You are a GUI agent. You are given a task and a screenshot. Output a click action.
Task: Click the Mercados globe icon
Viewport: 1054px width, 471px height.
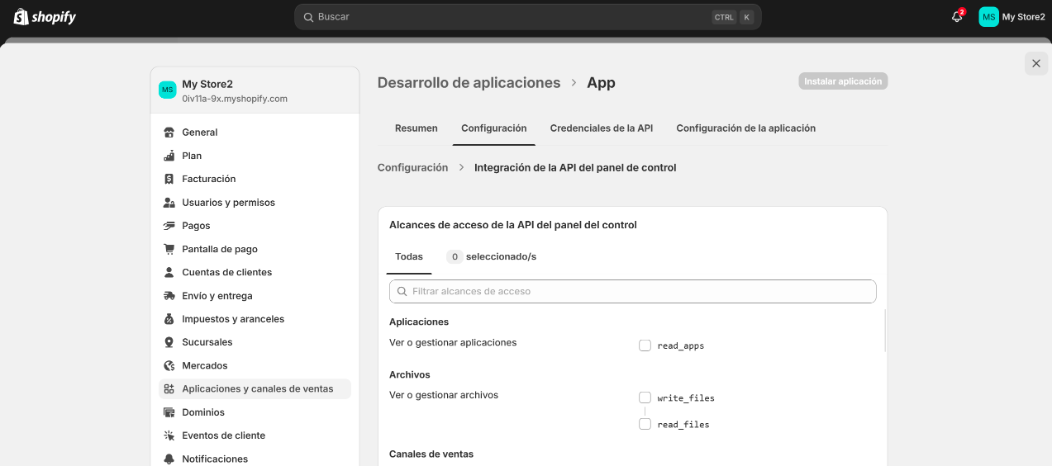click(169, 366)
